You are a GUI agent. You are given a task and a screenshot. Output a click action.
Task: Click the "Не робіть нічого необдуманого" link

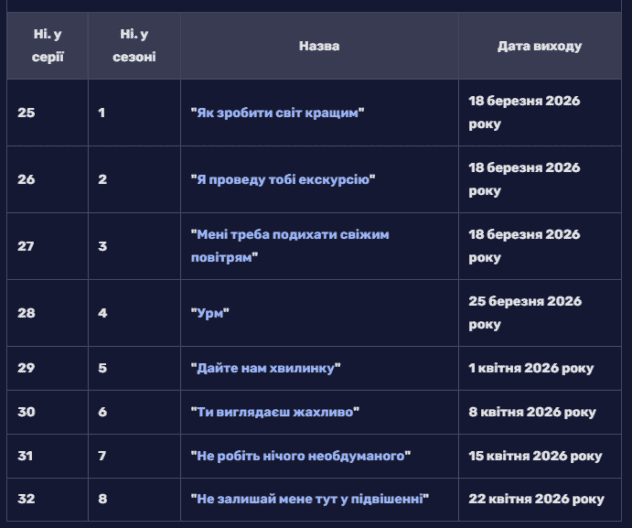(301, 456)
